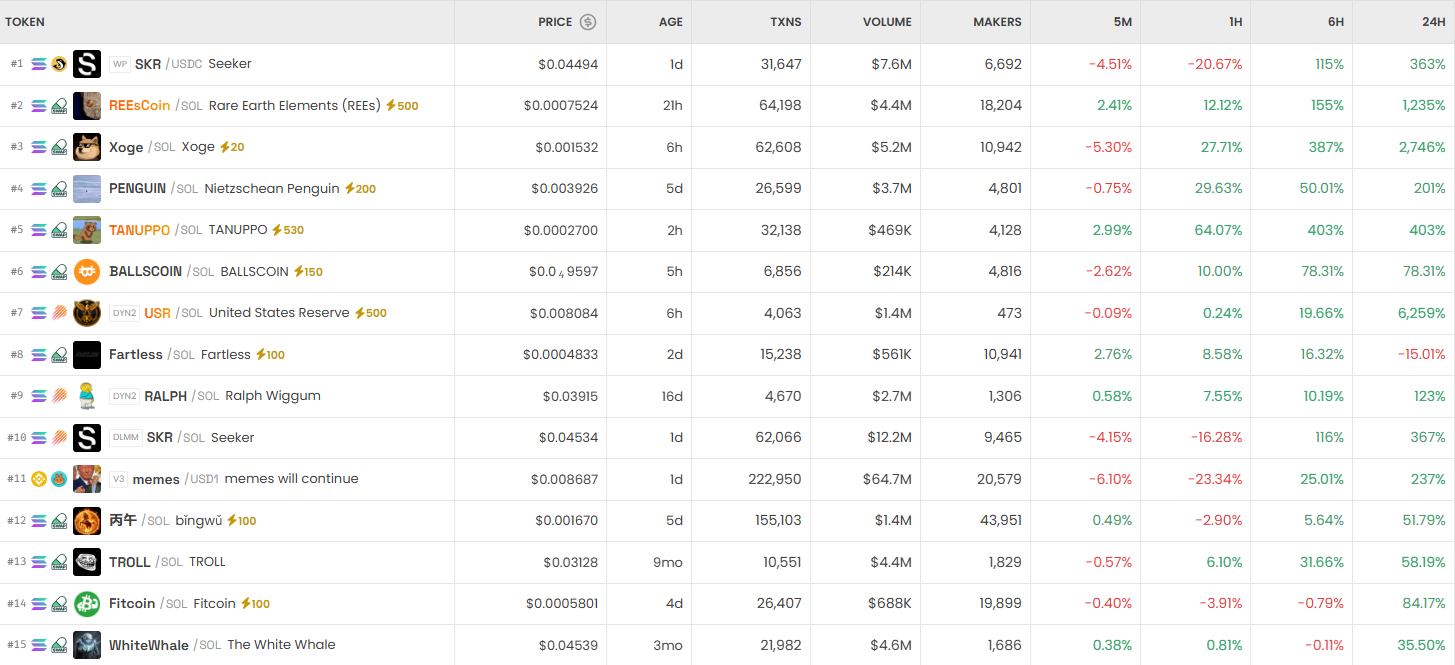
Task: Click Solana chain icon in REEsCoin row
Action: click(x=39, y=106)
